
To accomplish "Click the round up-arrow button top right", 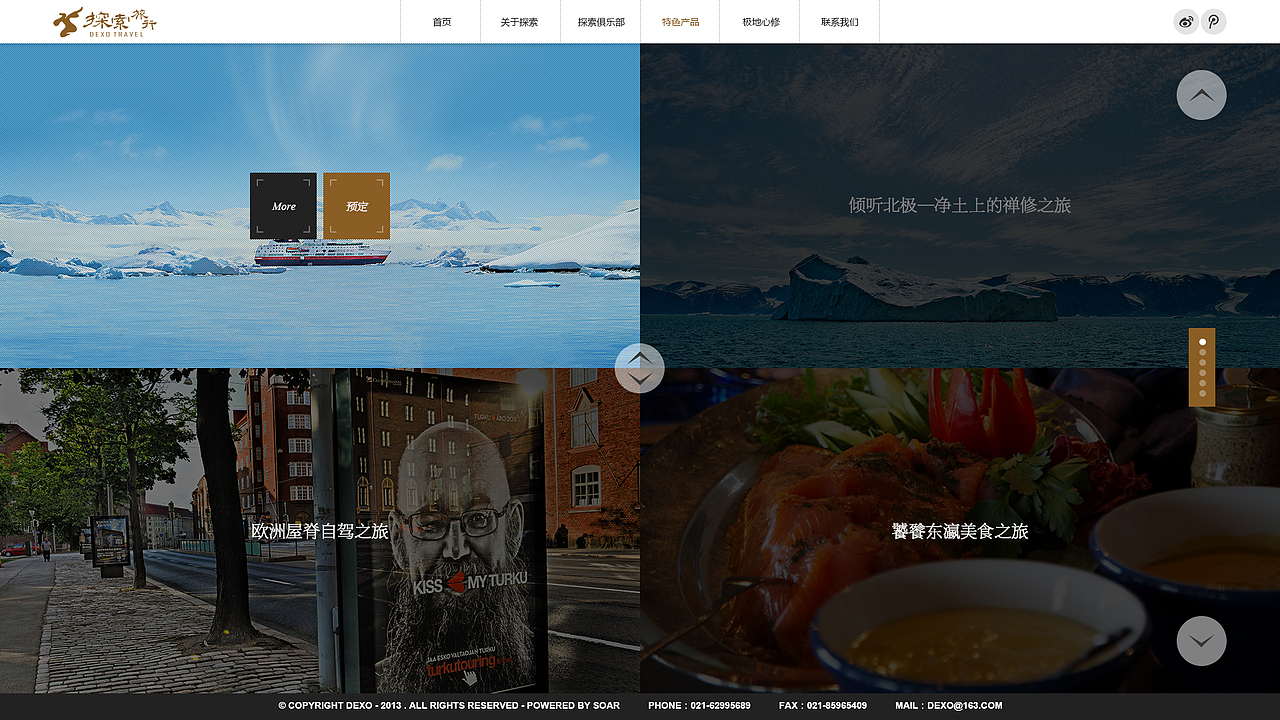I will [x=1202, y=95].
